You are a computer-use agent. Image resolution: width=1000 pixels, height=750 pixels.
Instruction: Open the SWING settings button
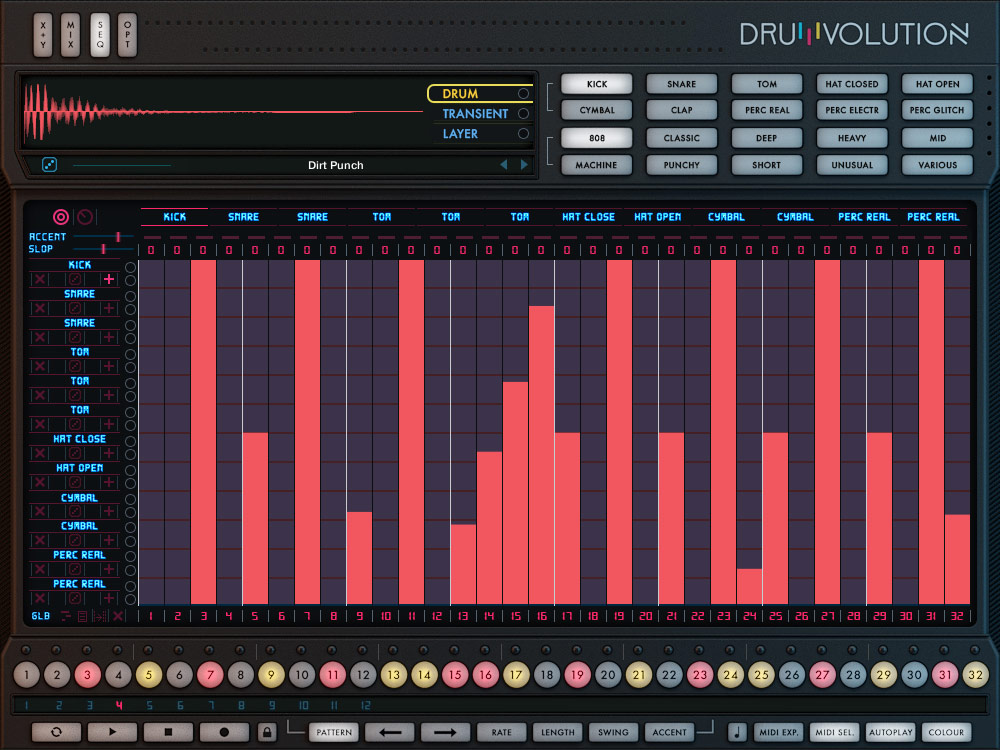click(613, 732)
